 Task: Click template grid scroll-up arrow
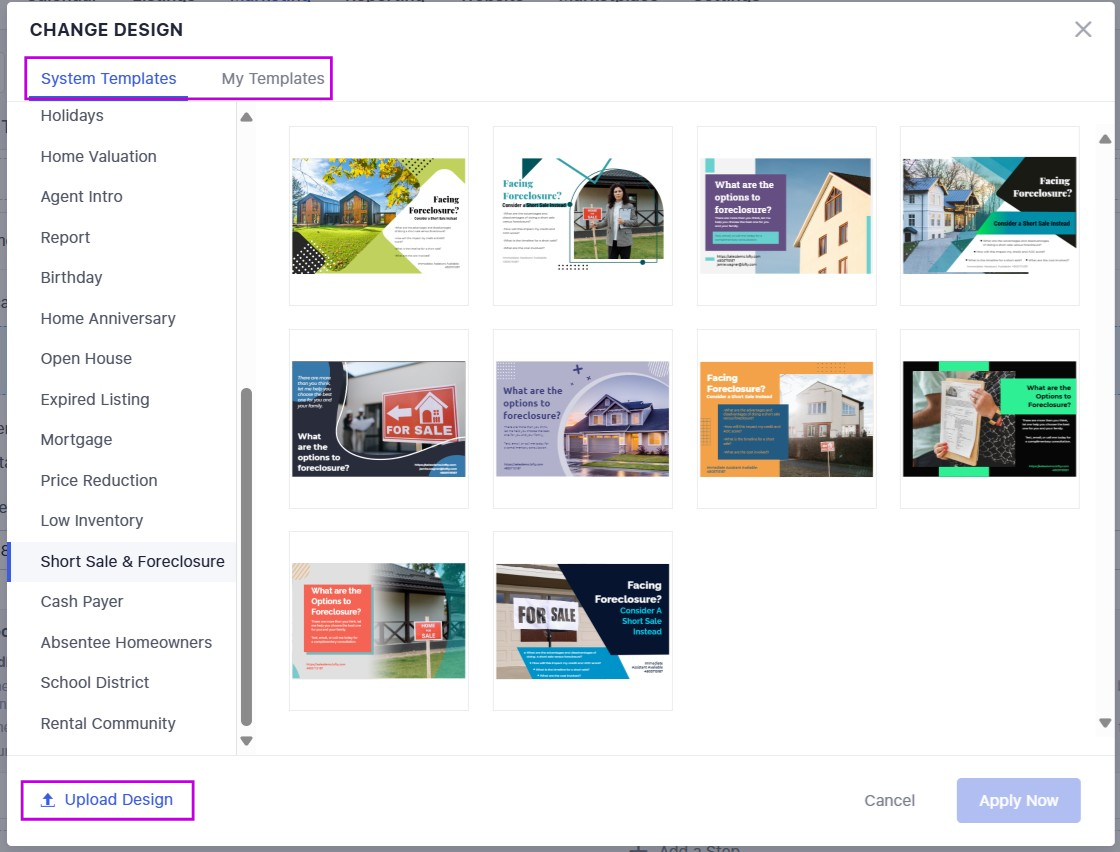pos(1105,140)
